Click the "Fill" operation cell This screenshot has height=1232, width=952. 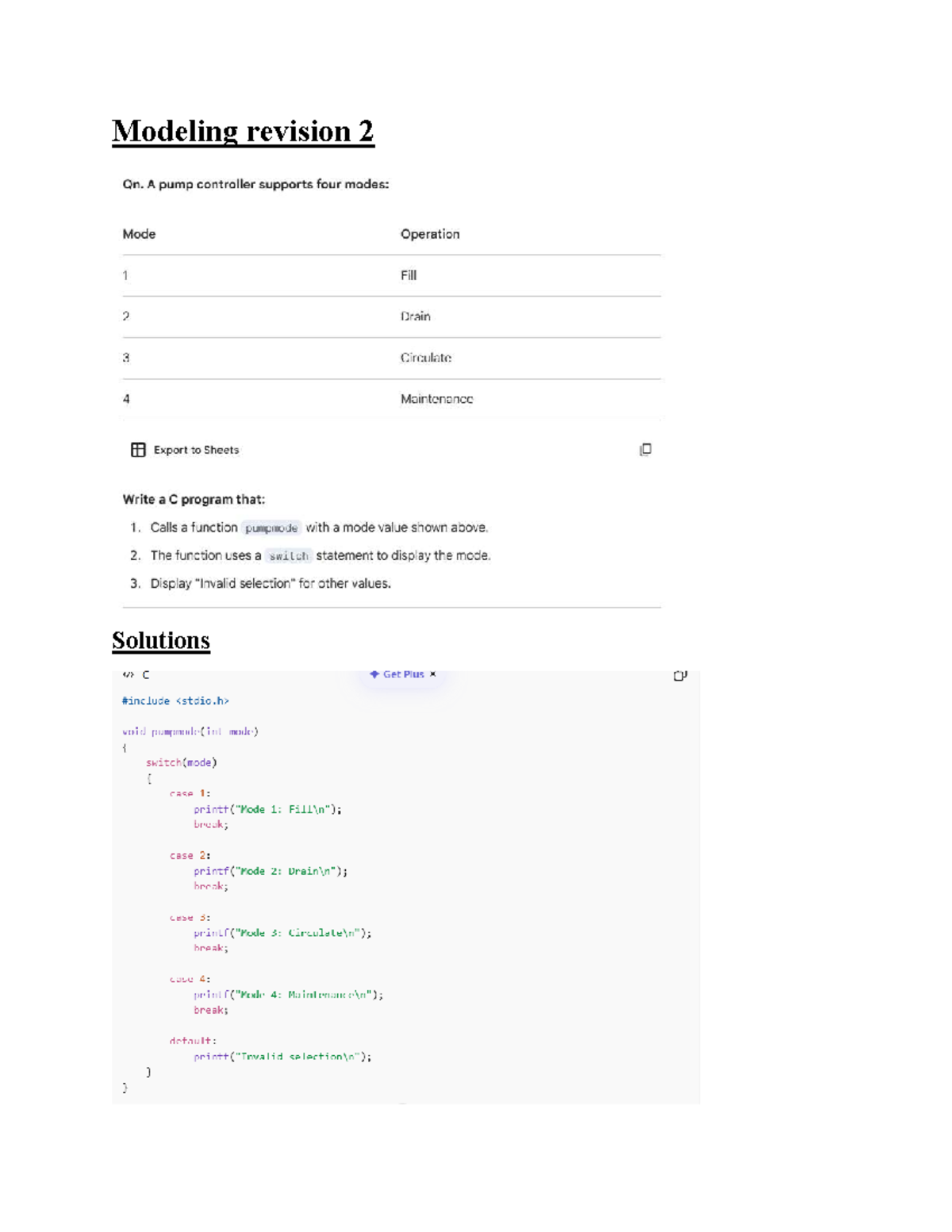[409, 275]
